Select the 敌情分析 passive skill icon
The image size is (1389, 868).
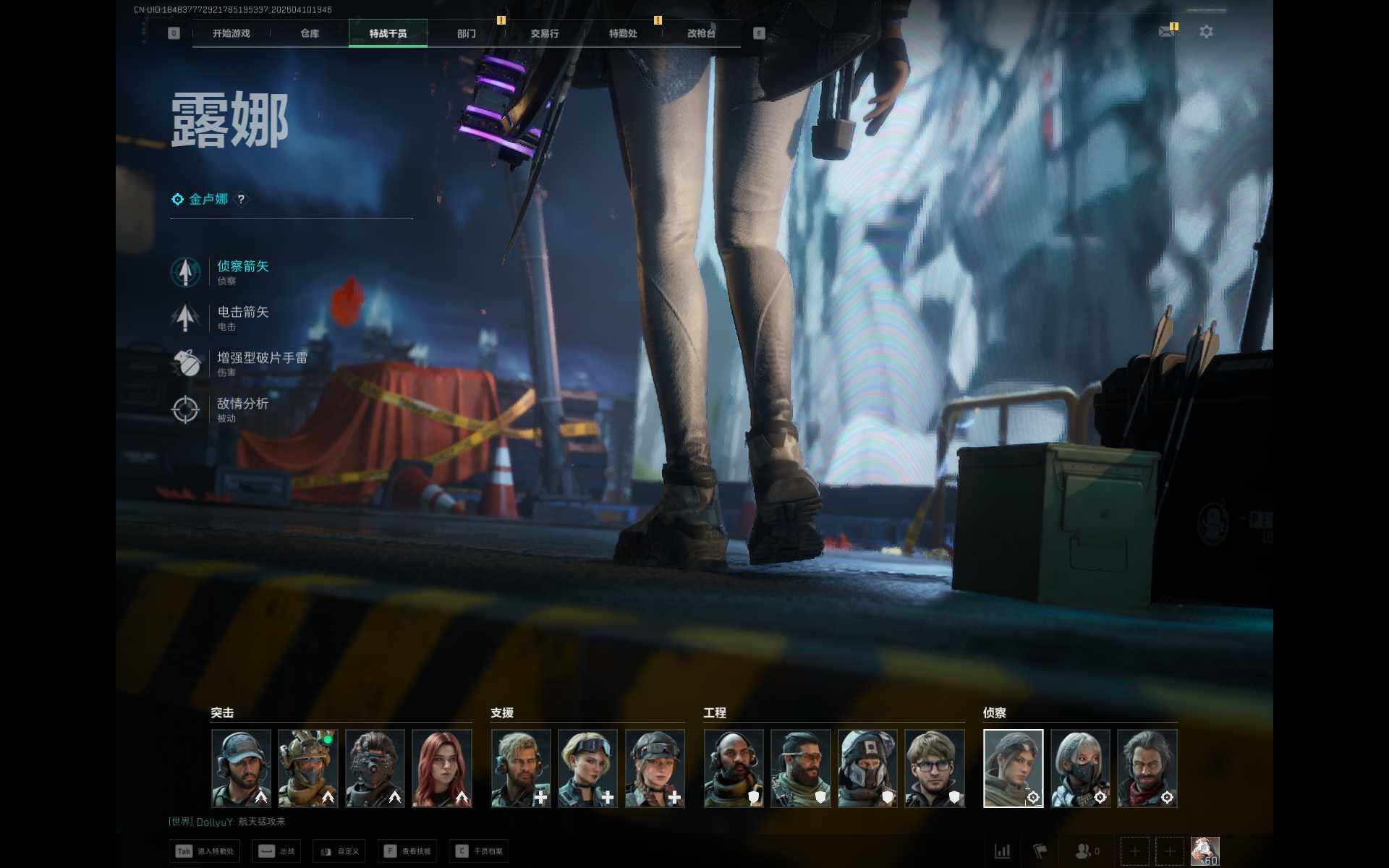coord(185,409)
